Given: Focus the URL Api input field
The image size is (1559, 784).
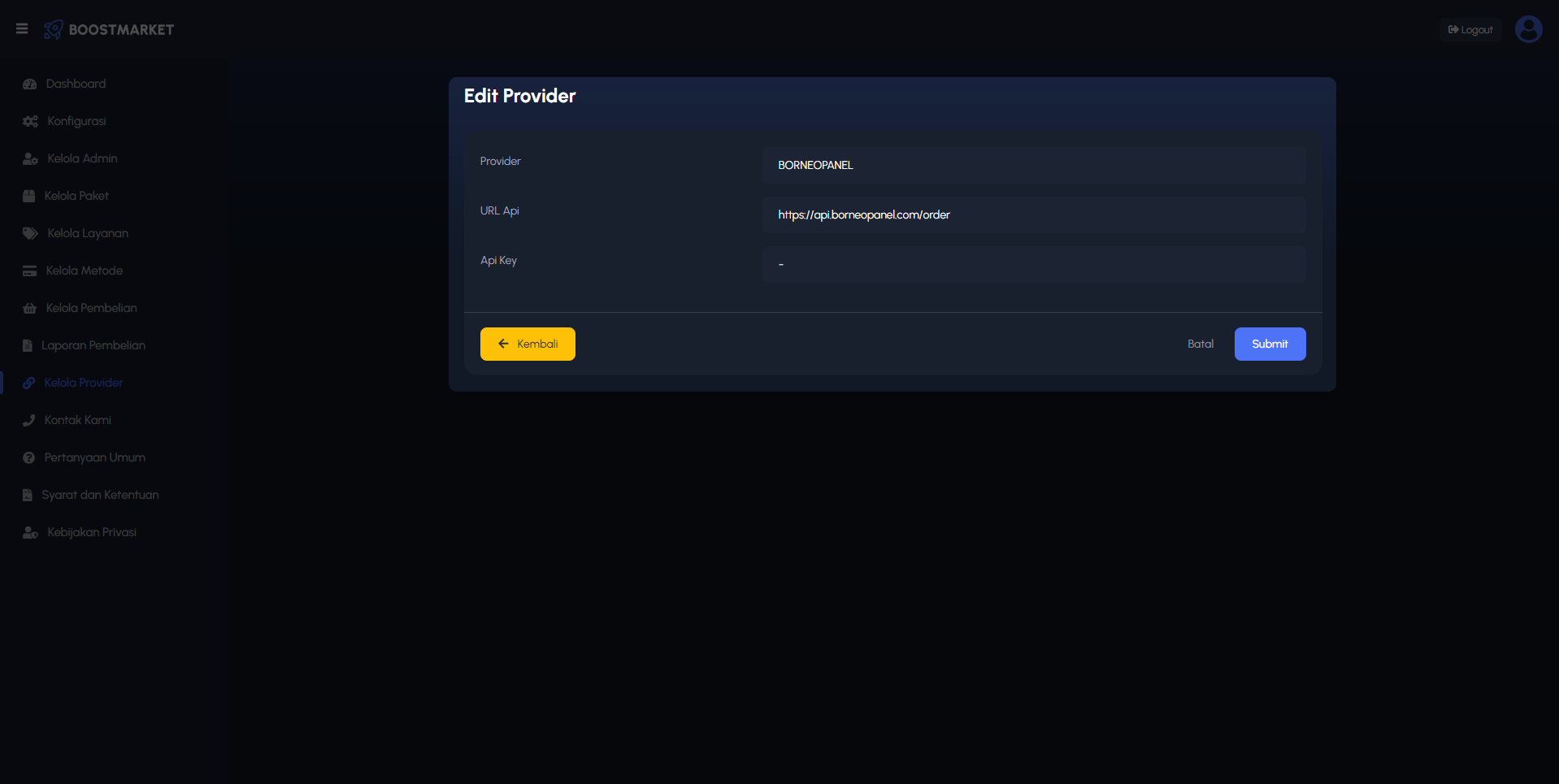Looking at the screenshot, I should coord(1034,214).
